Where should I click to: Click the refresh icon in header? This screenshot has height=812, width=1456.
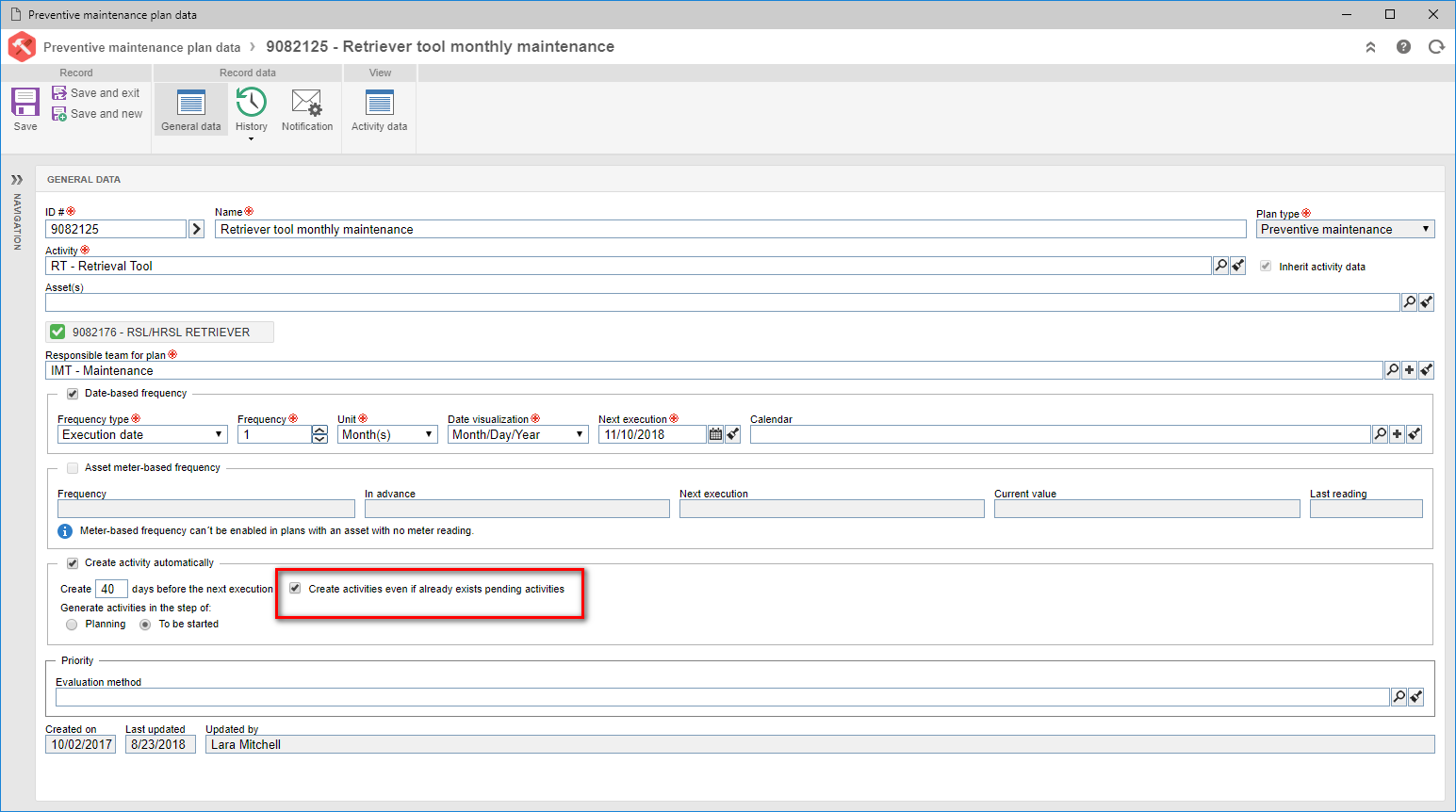point(1436,47)
